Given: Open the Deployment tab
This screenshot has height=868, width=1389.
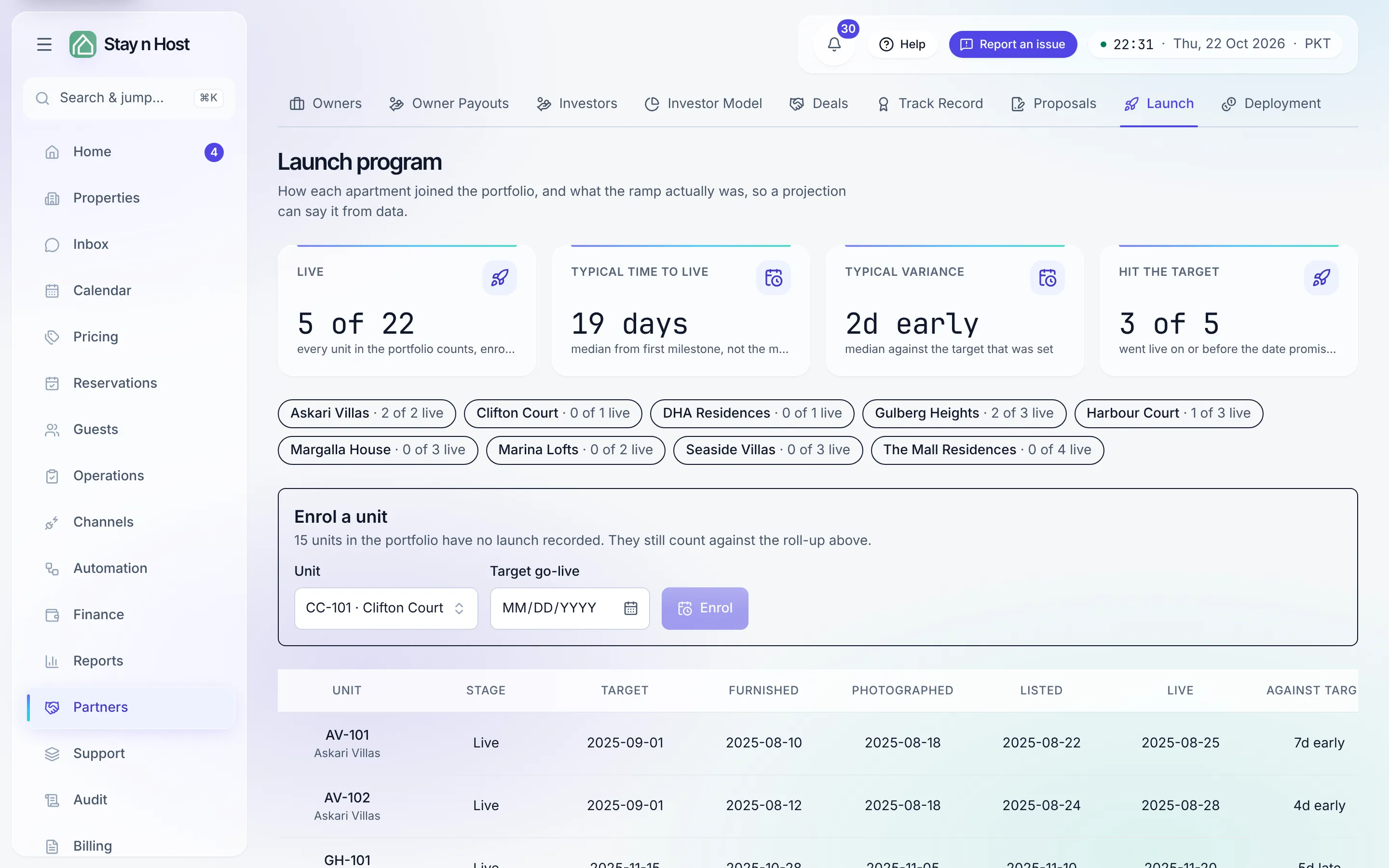Looking at the screenshot, I should (x=1271, y=104).
